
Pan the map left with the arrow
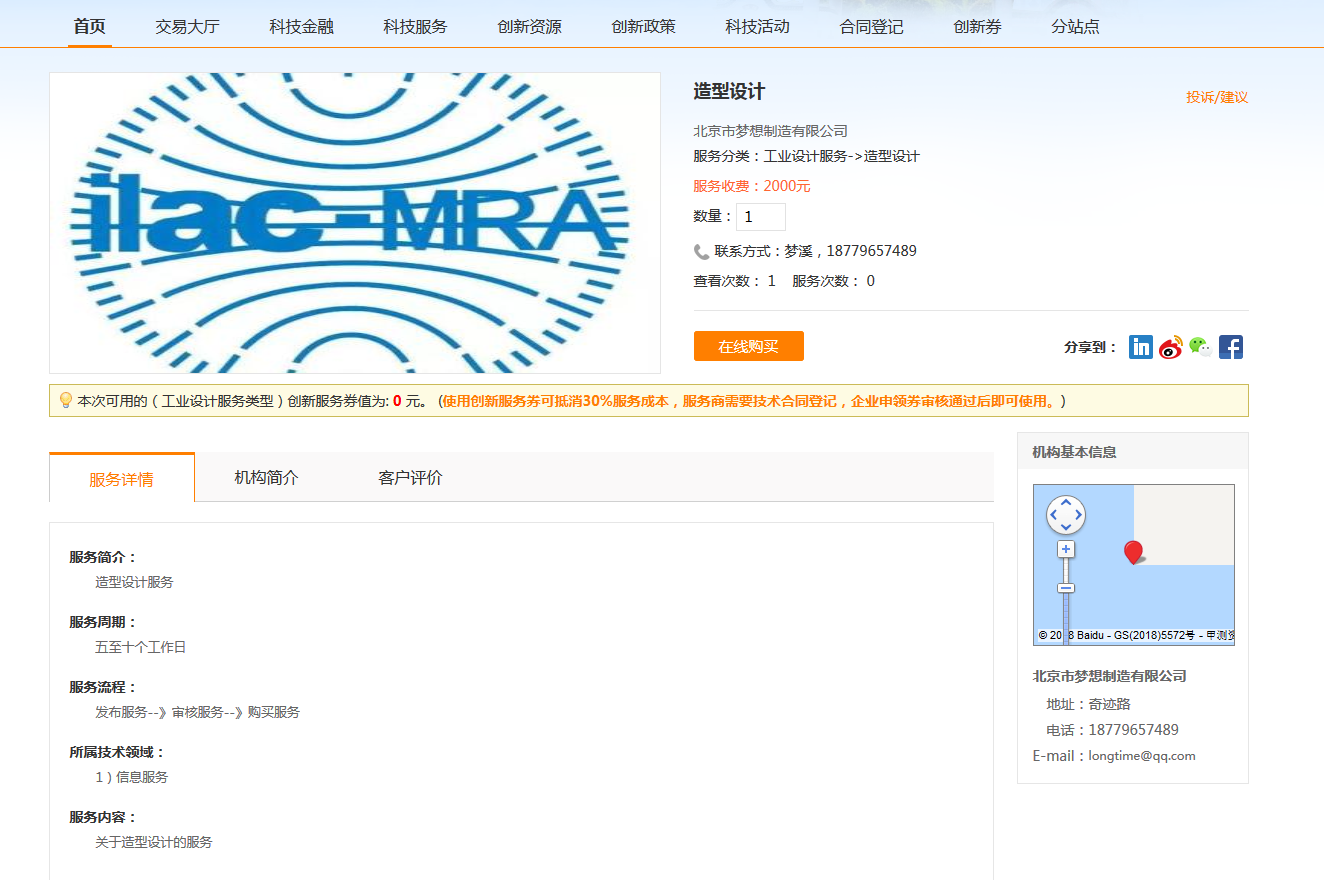pos(1053,515)
